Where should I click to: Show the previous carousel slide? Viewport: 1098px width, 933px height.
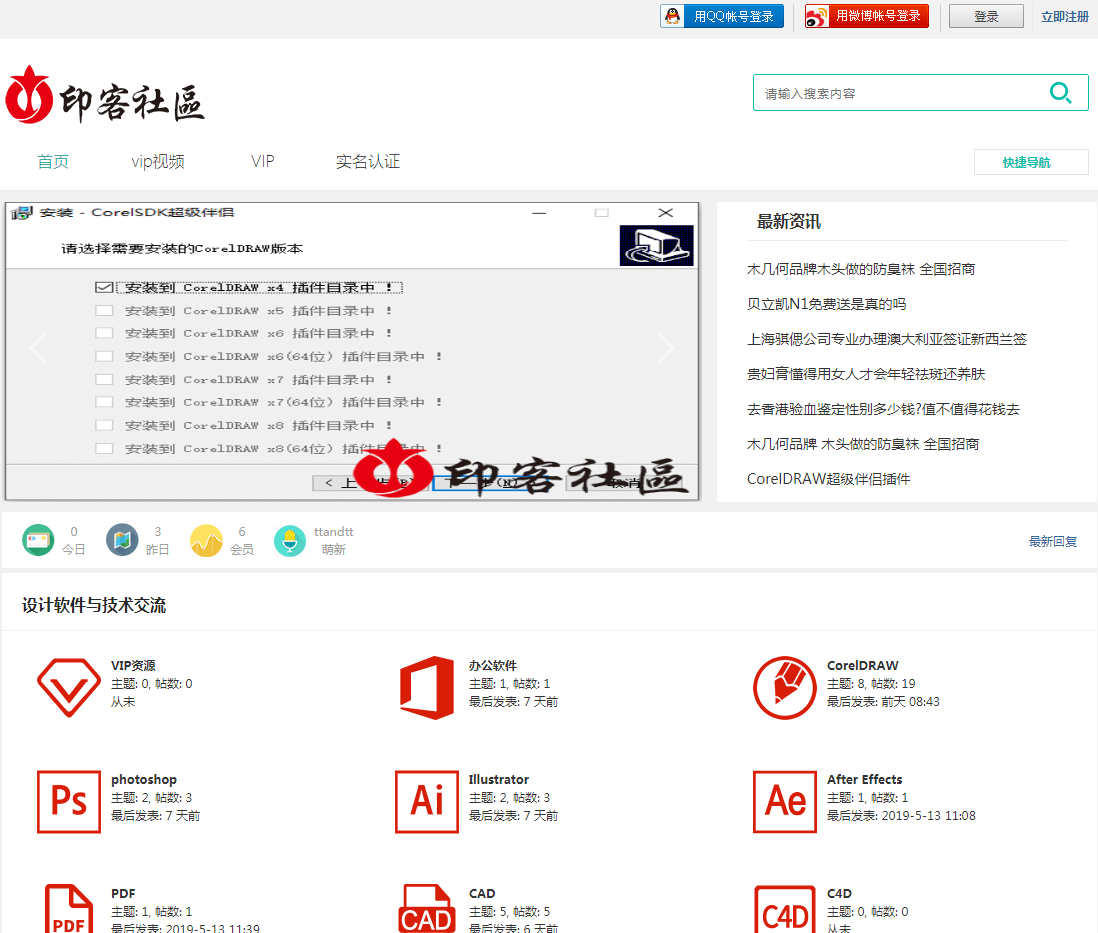[x=39, y=348]
